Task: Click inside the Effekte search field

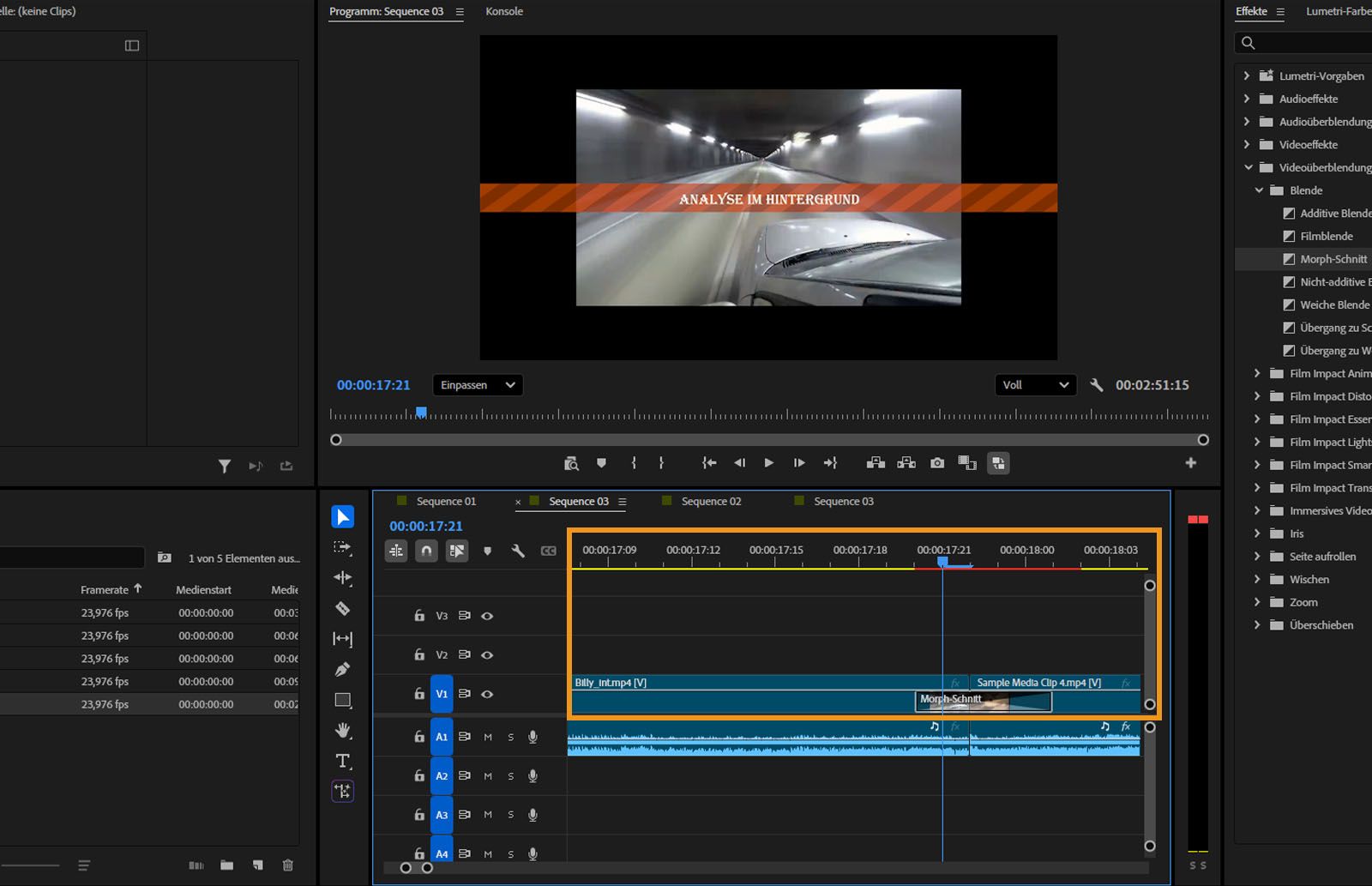Action: click(x=1303, y=42)
